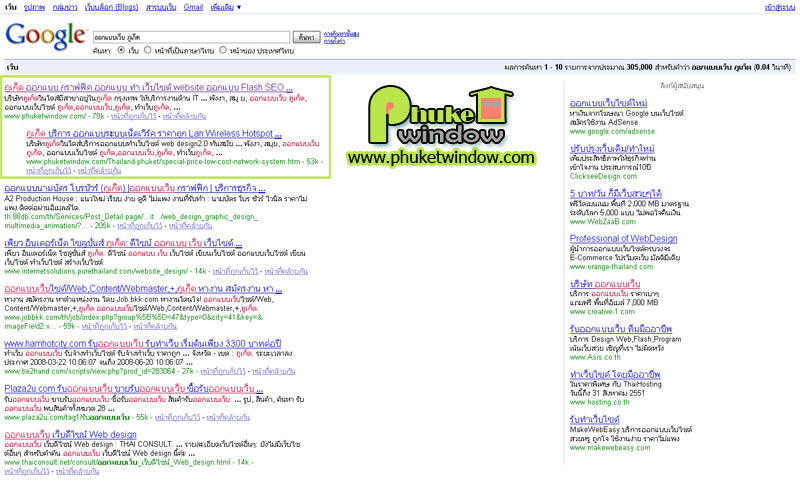The image size is (800, 481).
Task: Open the กลุ่มข่าว (Groups) link
Action: [65, 7]
